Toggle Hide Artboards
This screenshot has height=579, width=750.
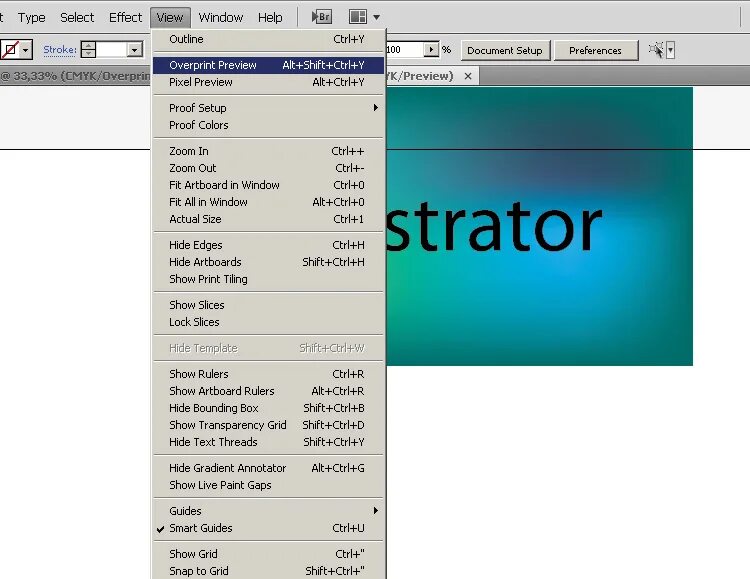(x=268, y=262)
